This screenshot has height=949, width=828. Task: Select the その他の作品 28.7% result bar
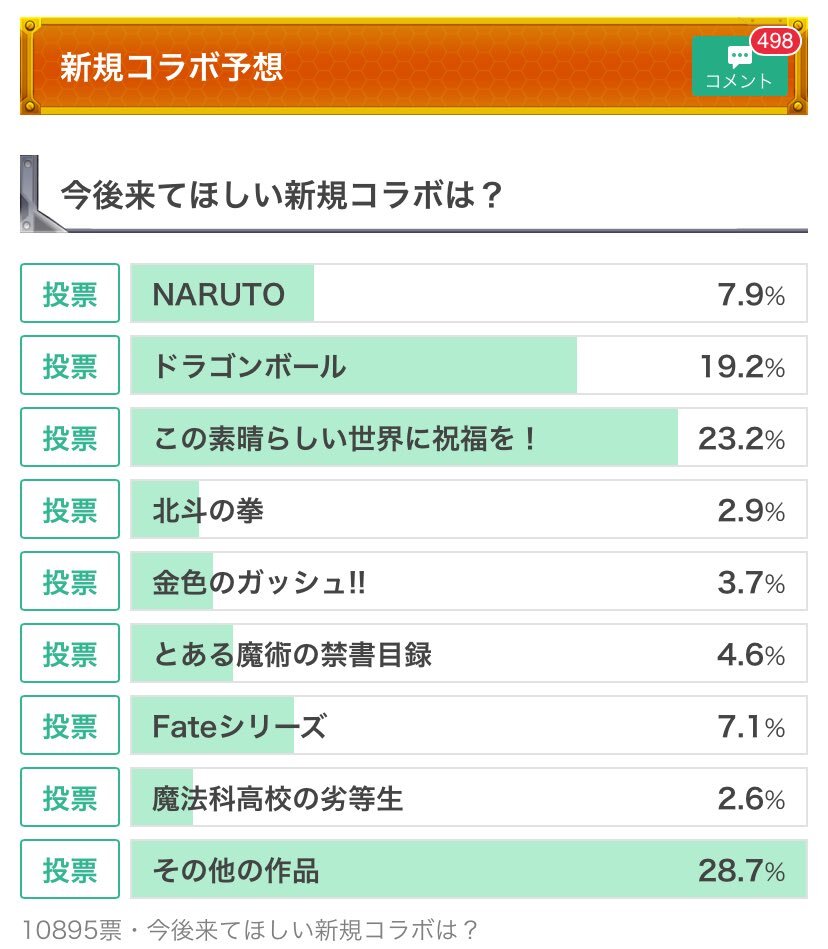point(468,869)
